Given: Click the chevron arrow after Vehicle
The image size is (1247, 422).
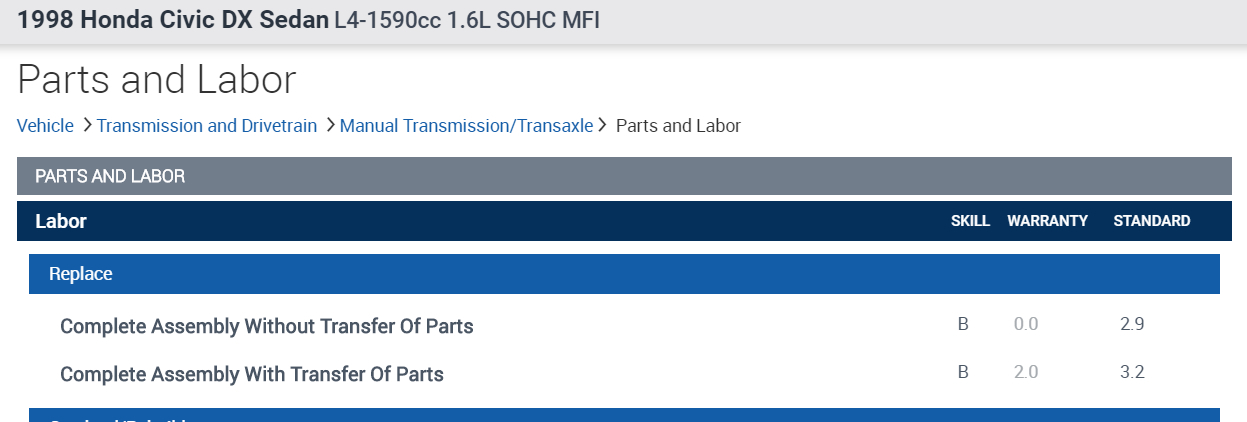Looking at the screenshot, I should 87,126.
